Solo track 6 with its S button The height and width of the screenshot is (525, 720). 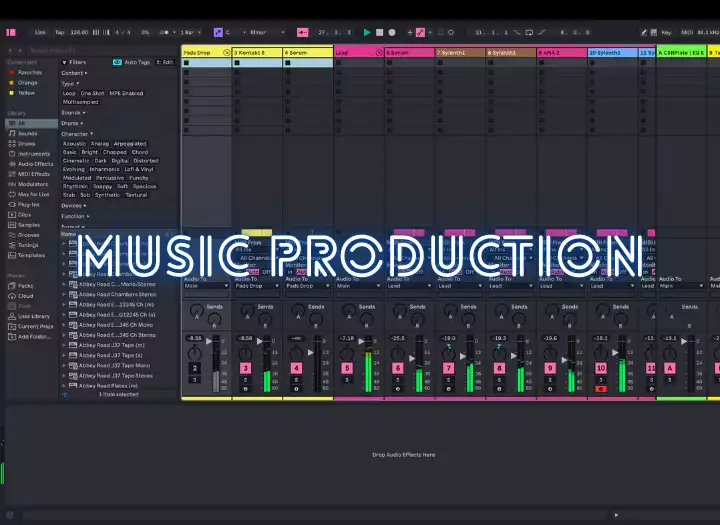398,380
